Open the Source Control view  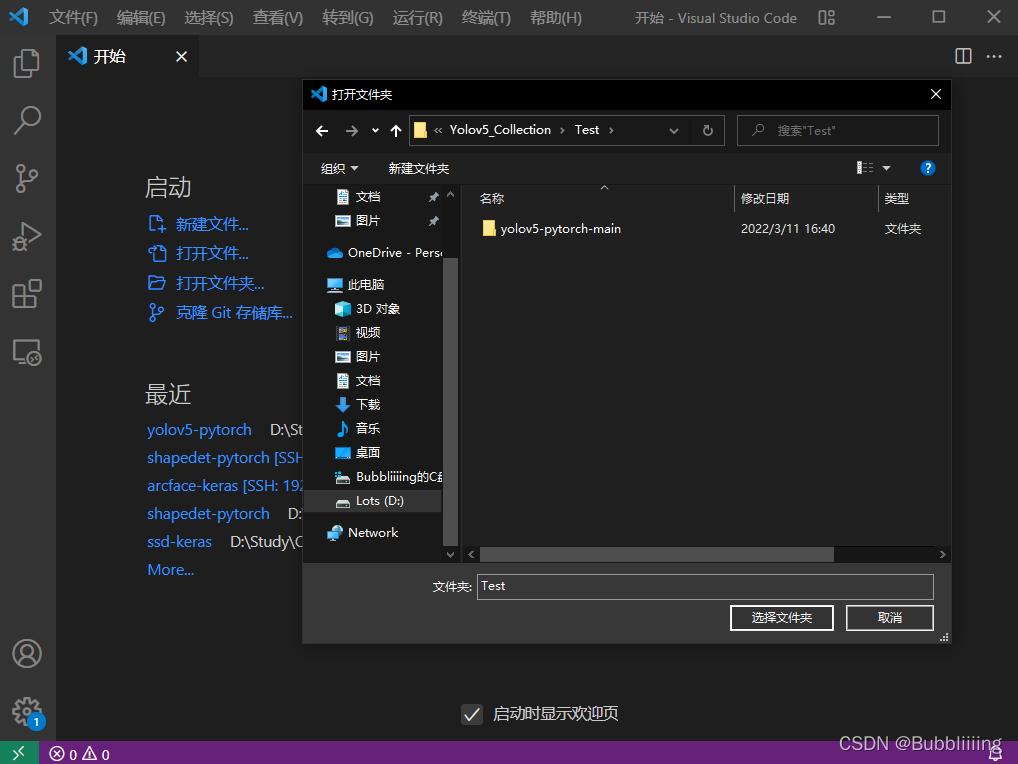point(27,178)
